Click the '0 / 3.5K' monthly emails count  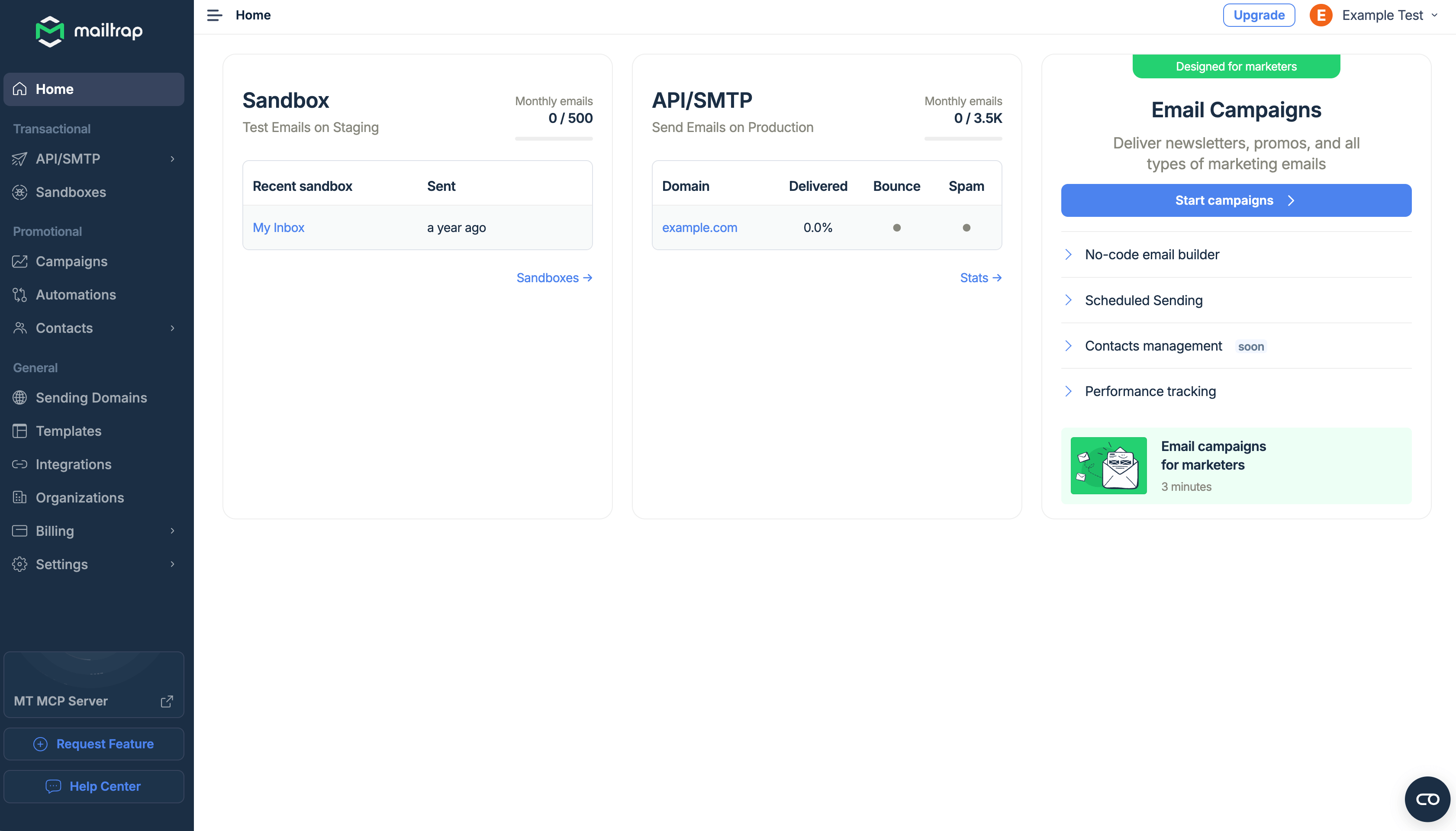click(978, 118)
